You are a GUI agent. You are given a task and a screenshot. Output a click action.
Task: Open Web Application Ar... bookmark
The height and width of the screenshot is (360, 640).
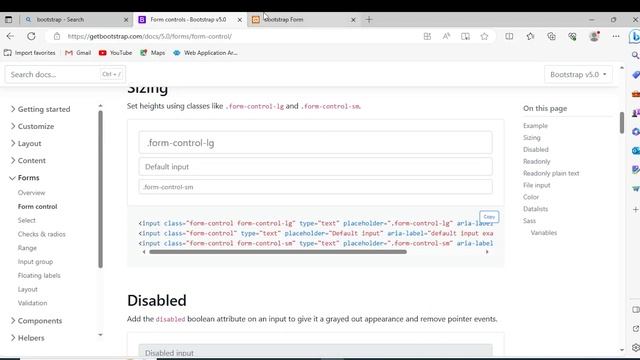tap(205, 53)
